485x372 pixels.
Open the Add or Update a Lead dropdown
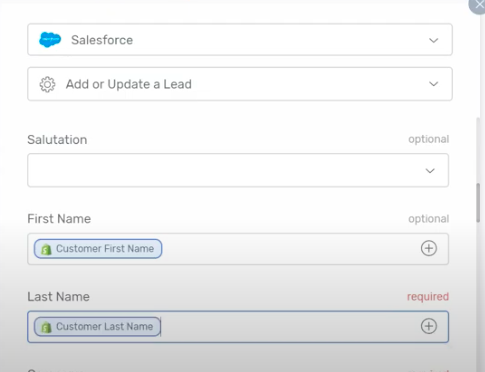click(240, 84)
